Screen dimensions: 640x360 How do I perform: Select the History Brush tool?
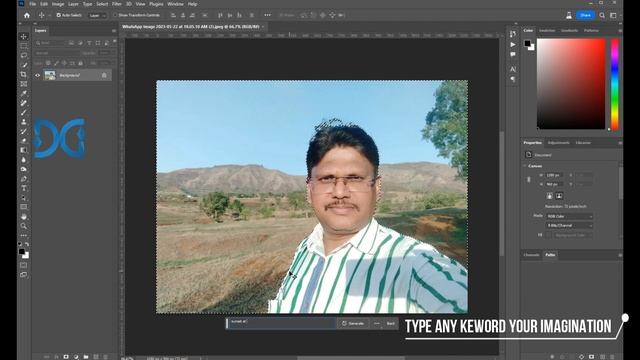coord(24,131)
